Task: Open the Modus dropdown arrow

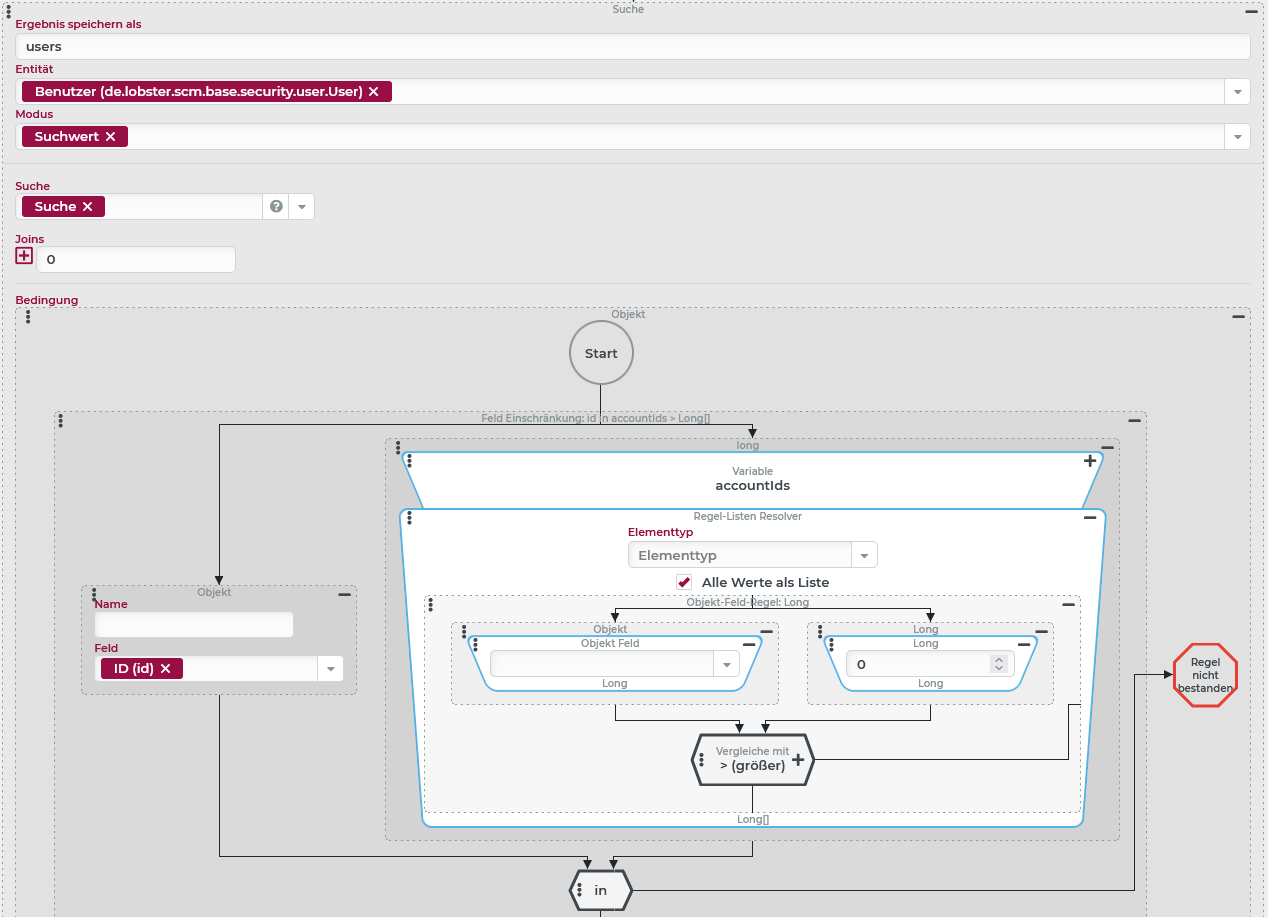Action: coord(1237,137)
